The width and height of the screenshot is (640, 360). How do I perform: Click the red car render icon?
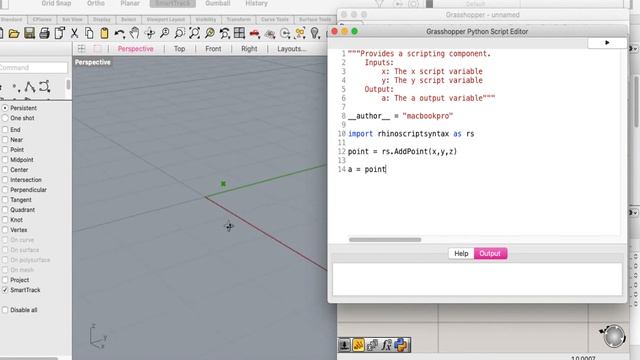tap(255, 33)
